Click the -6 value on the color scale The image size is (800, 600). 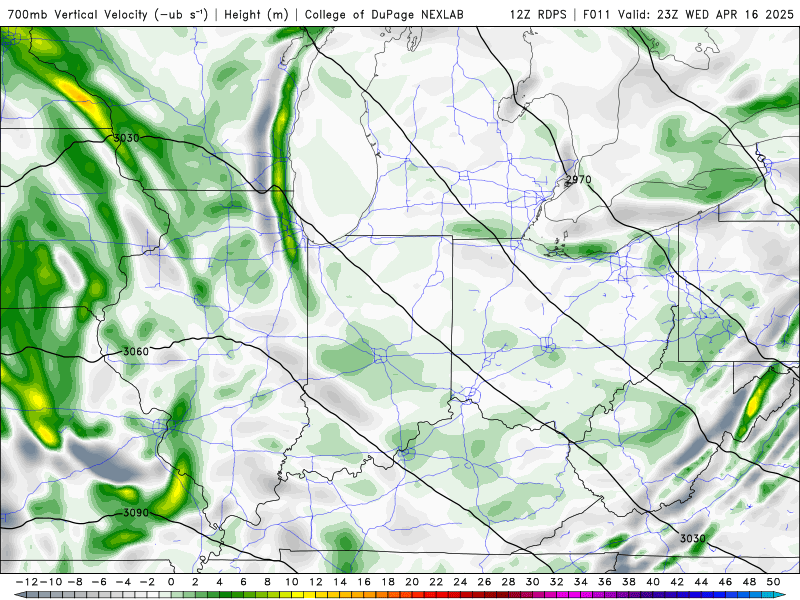99,582
